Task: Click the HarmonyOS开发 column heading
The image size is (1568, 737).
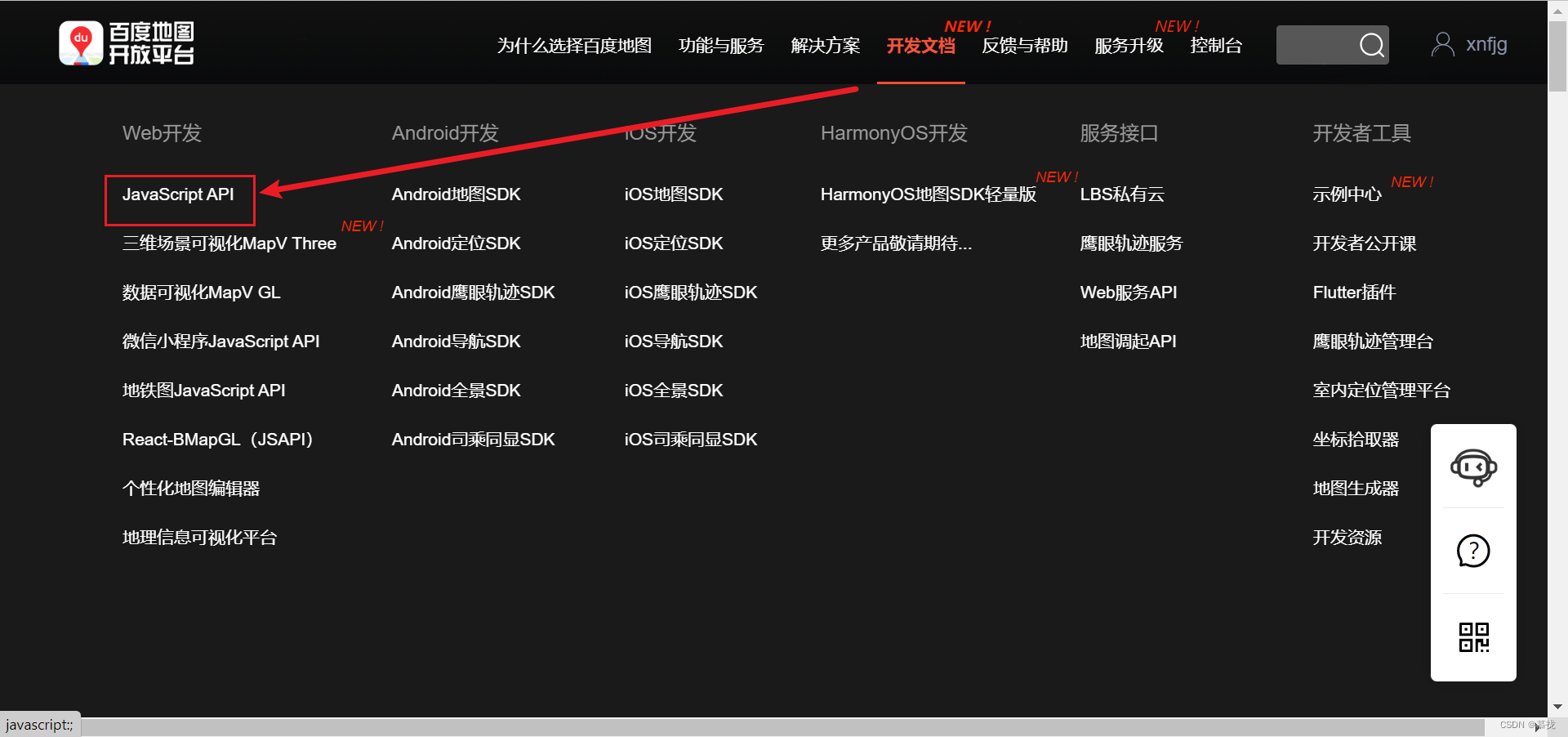Action: pos(894,133)
